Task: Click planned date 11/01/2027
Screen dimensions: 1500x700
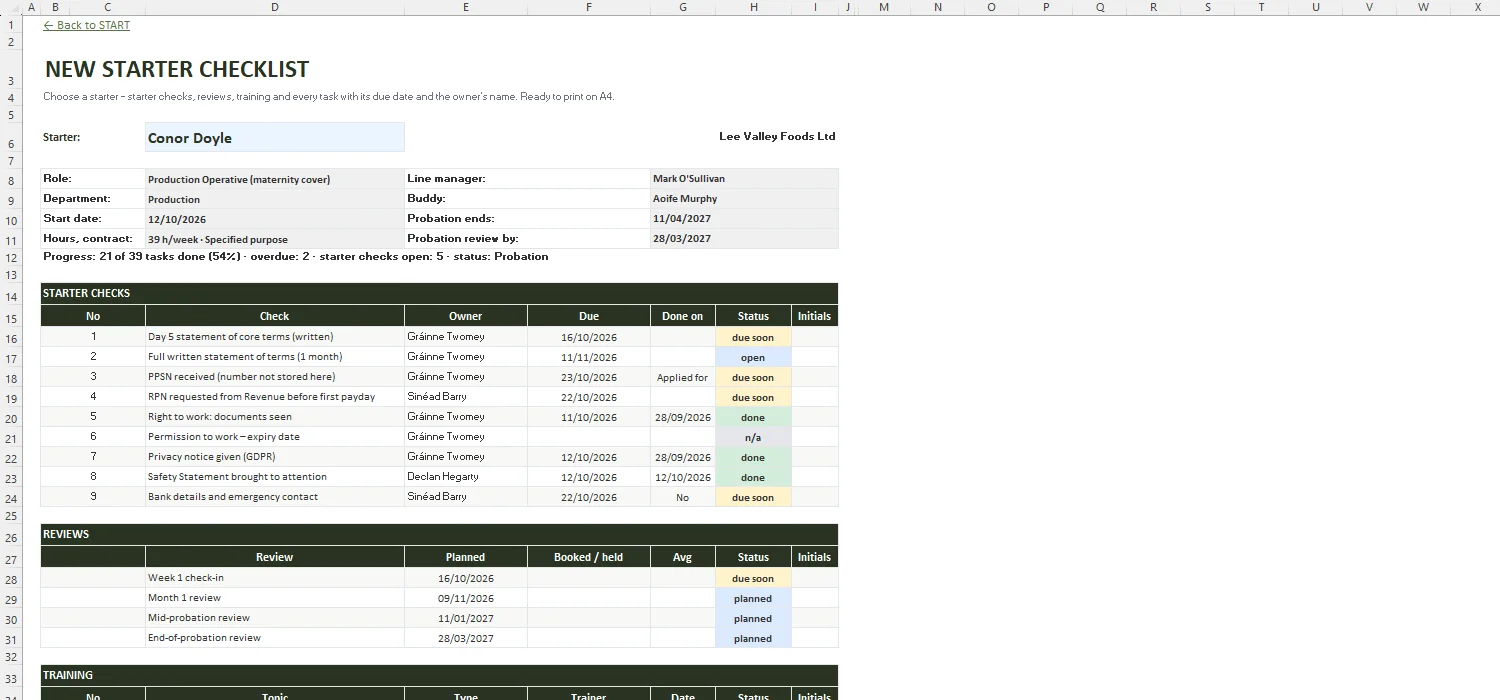Action: (x=466, y=618)
